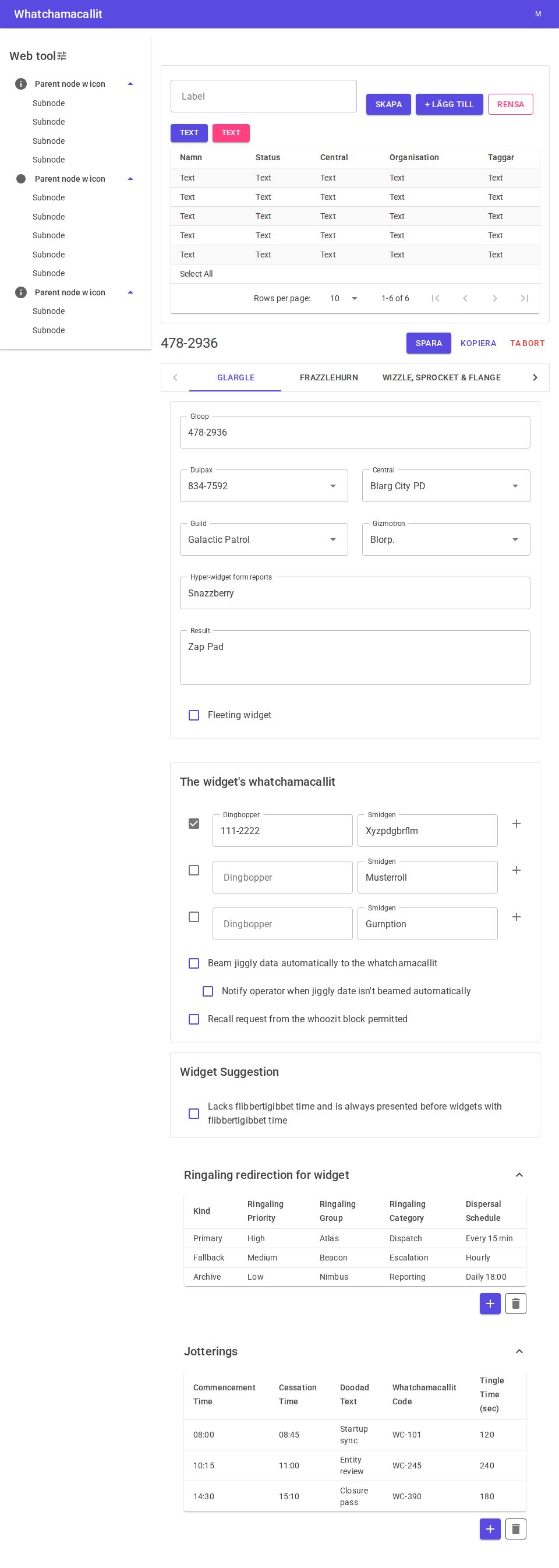Click the Result text area
This screenshot has width=559, height=1568.
coord(355,658)
